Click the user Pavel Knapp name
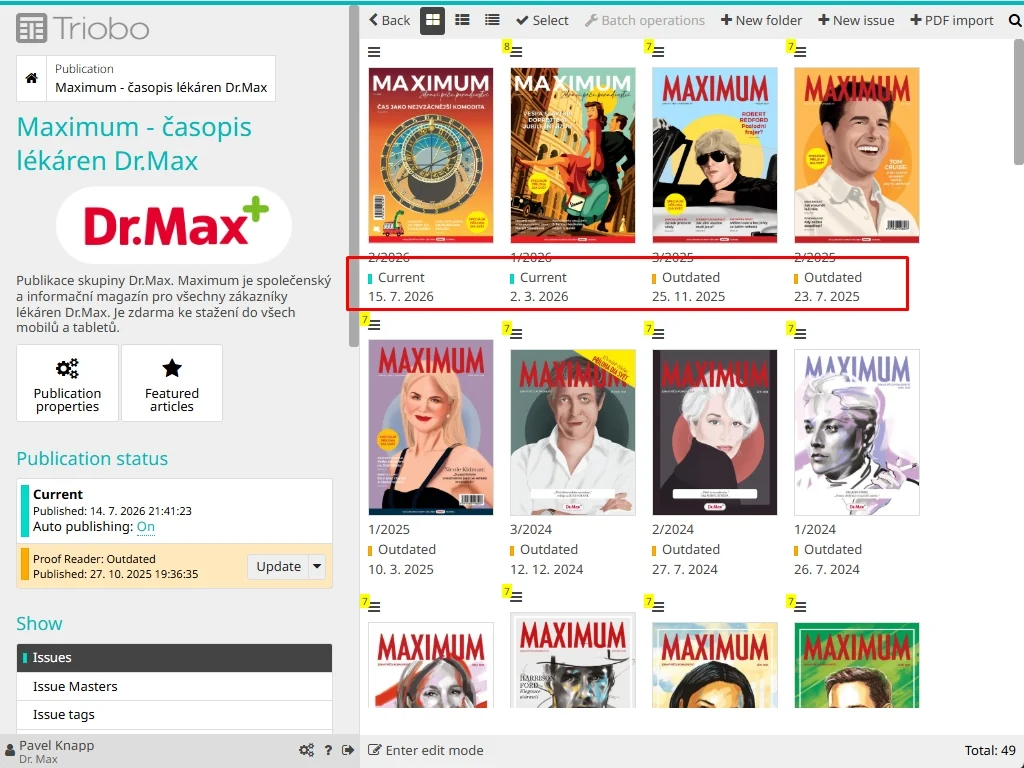The image size is (1024, 768). point(57,745)
